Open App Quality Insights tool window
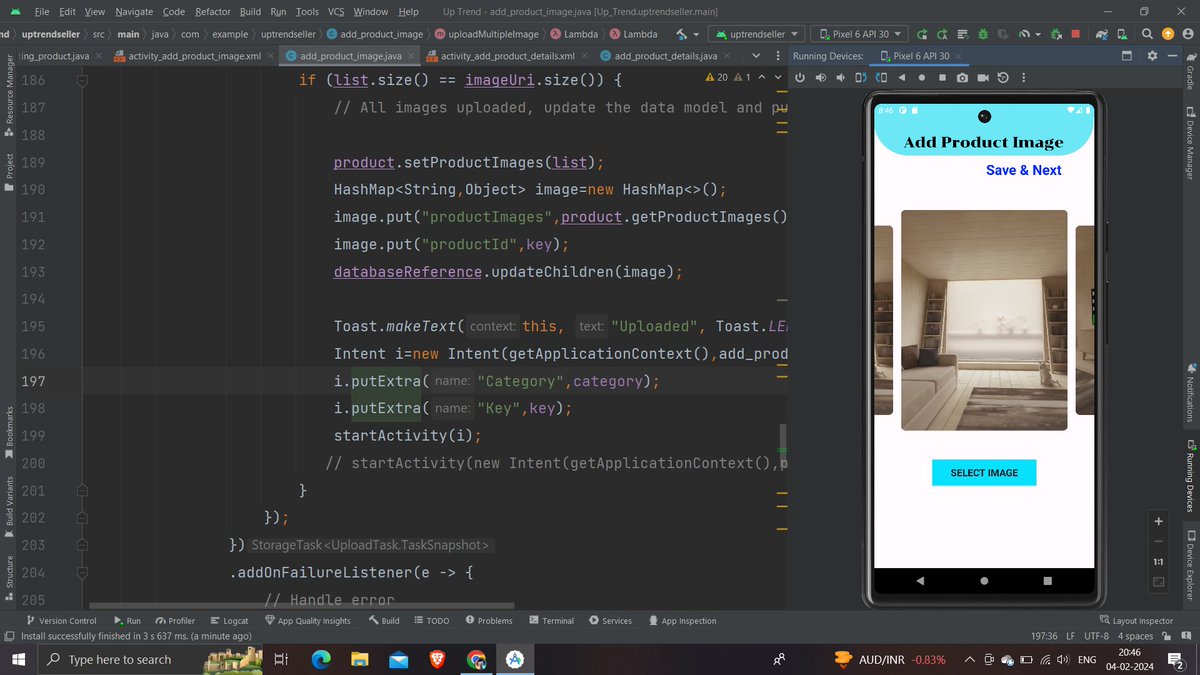1200x675 pixels. coord(307,621)
